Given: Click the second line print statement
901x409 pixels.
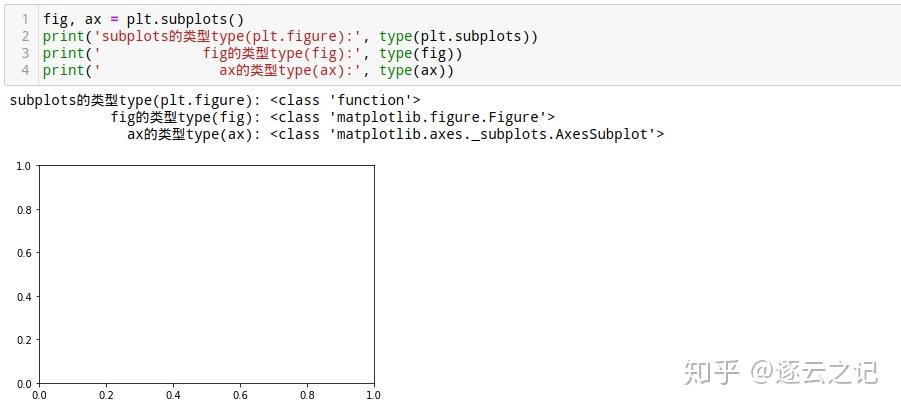Looking at the screenshot, I should pyautogui.click(x=290, y=37).
